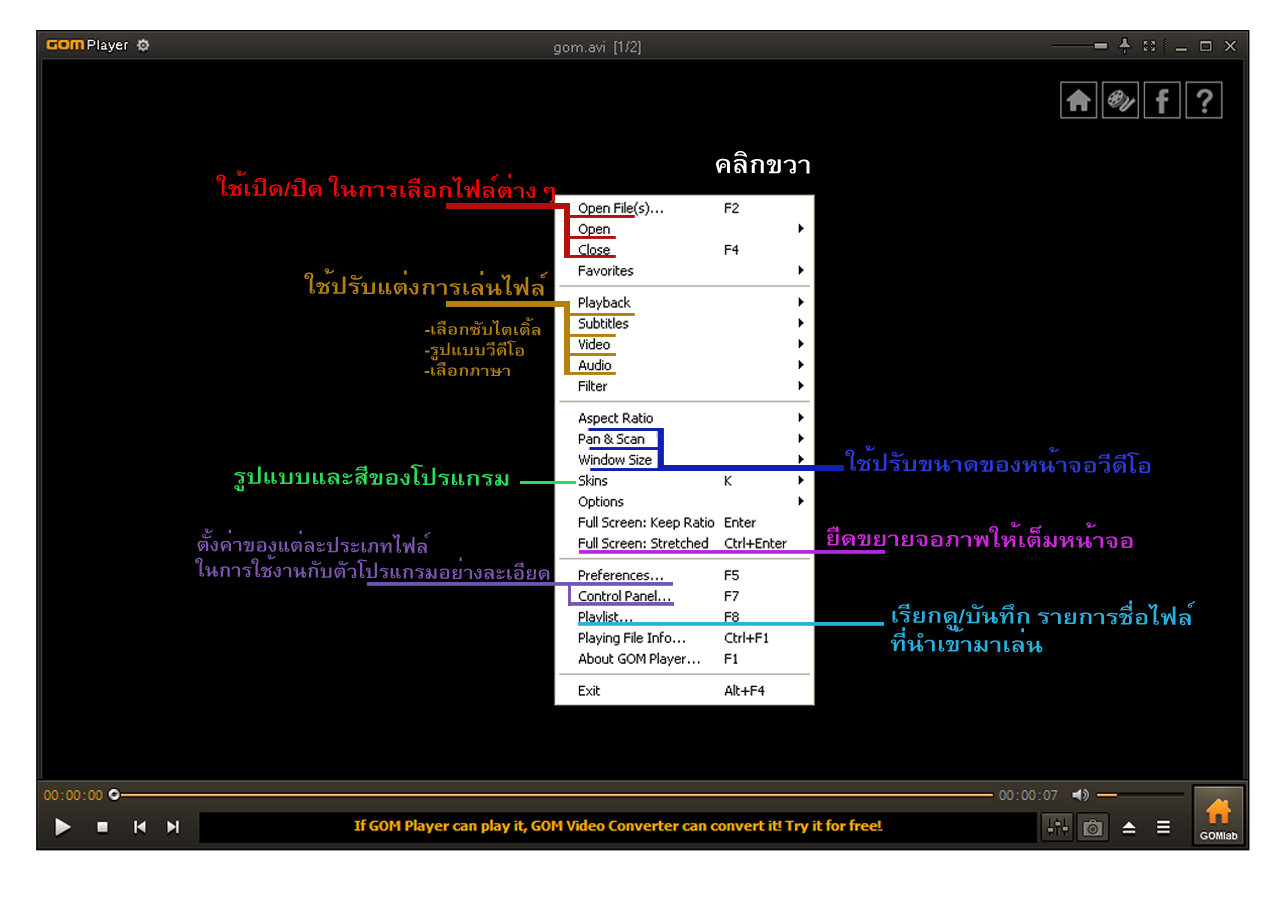Open the control panel equalizer icon

point(1057,827)
